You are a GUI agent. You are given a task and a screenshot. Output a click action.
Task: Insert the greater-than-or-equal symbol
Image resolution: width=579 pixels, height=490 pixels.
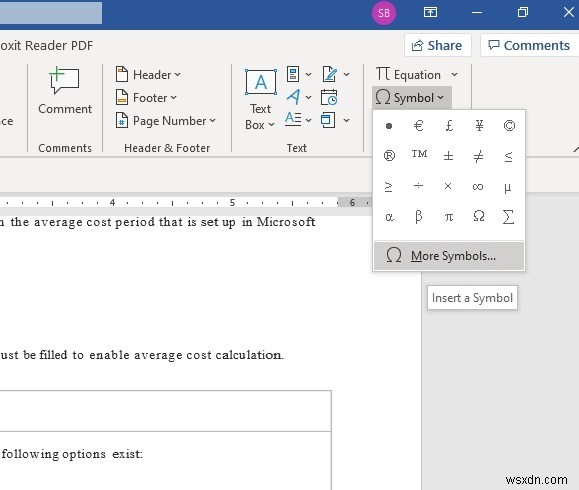(x=388, y=186)
